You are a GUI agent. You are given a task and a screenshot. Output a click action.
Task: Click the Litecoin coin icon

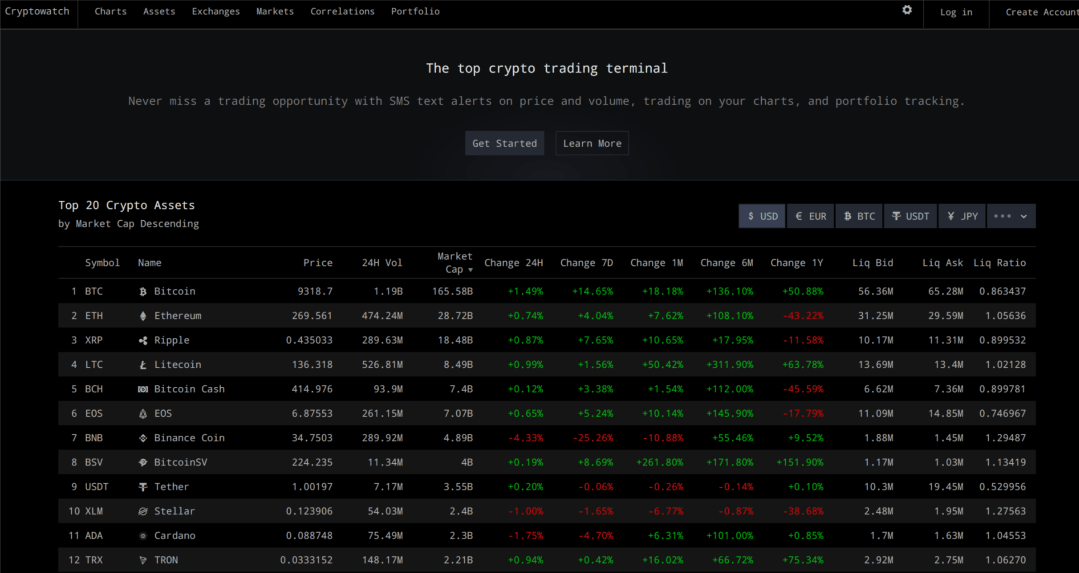coord(143,365)
